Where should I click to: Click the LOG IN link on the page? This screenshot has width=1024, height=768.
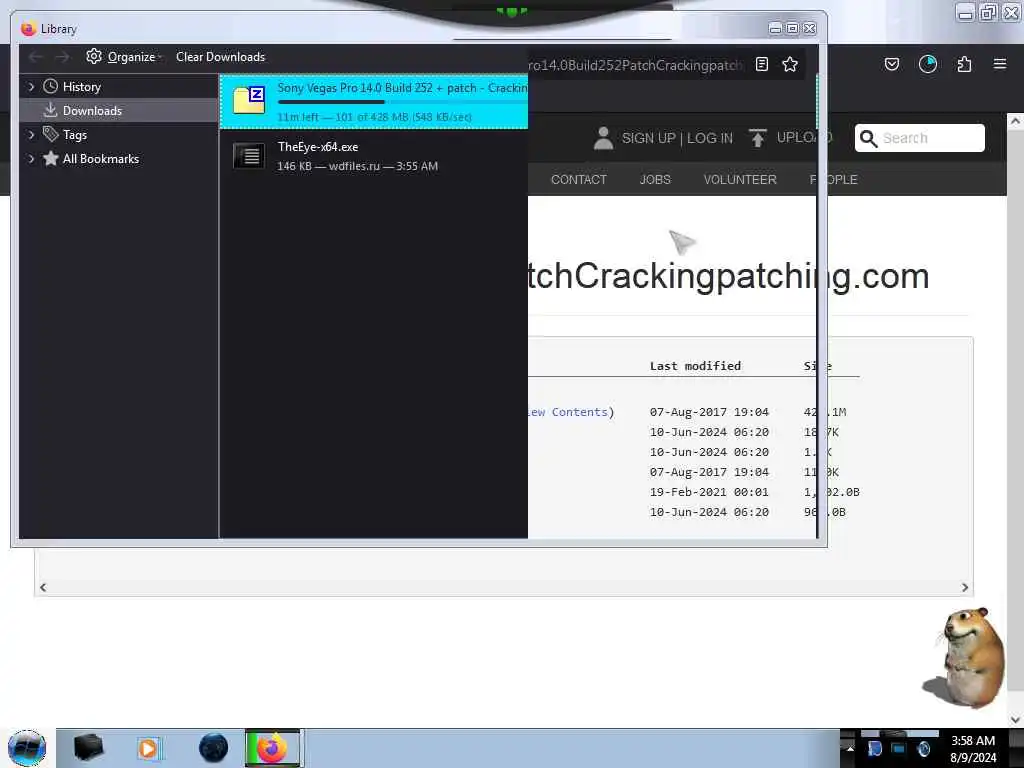tap(710, 138)
